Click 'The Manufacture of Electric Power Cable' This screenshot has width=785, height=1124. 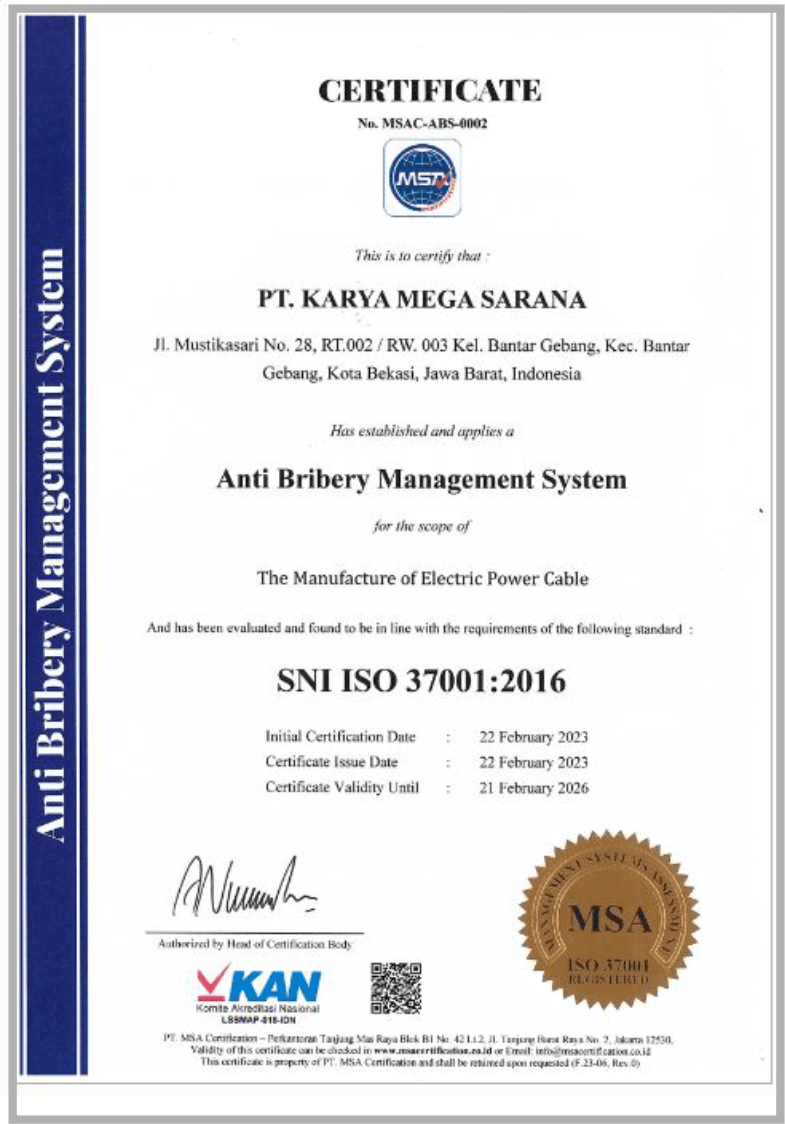[423, 578]
